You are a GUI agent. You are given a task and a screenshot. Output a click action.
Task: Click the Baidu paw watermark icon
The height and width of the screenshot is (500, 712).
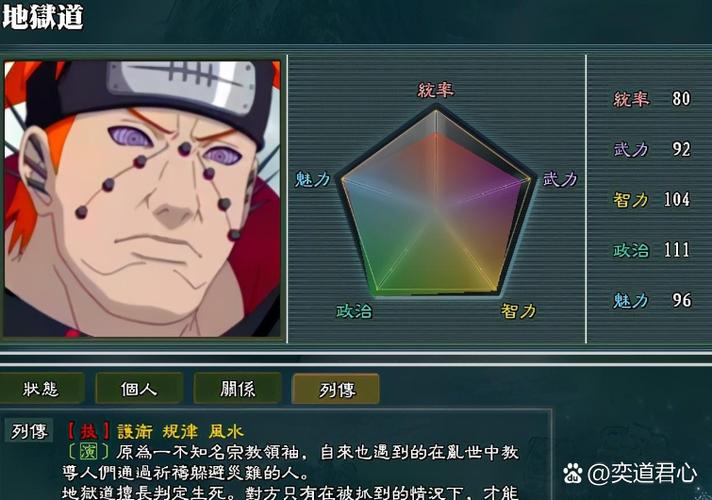tap(573, 474)
